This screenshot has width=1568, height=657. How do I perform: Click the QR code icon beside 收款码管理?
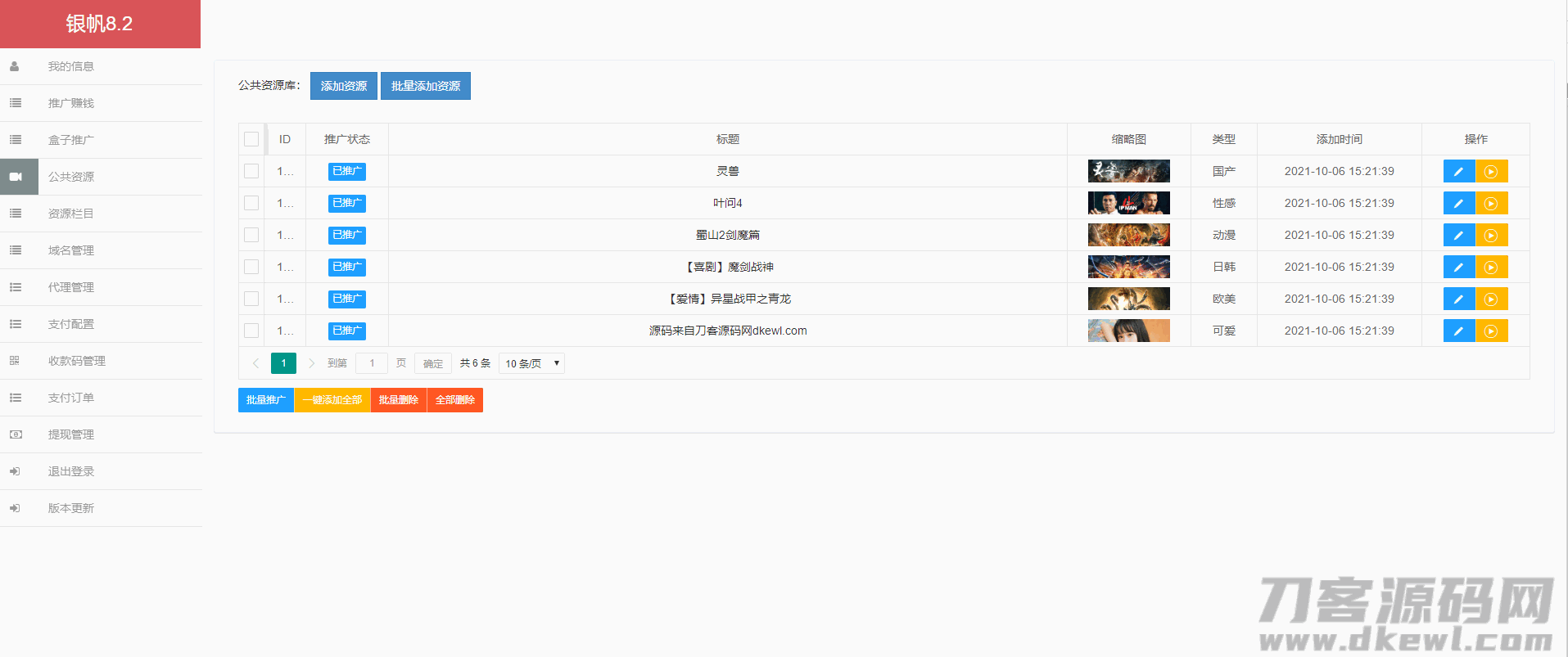click(x=15, y=361)
